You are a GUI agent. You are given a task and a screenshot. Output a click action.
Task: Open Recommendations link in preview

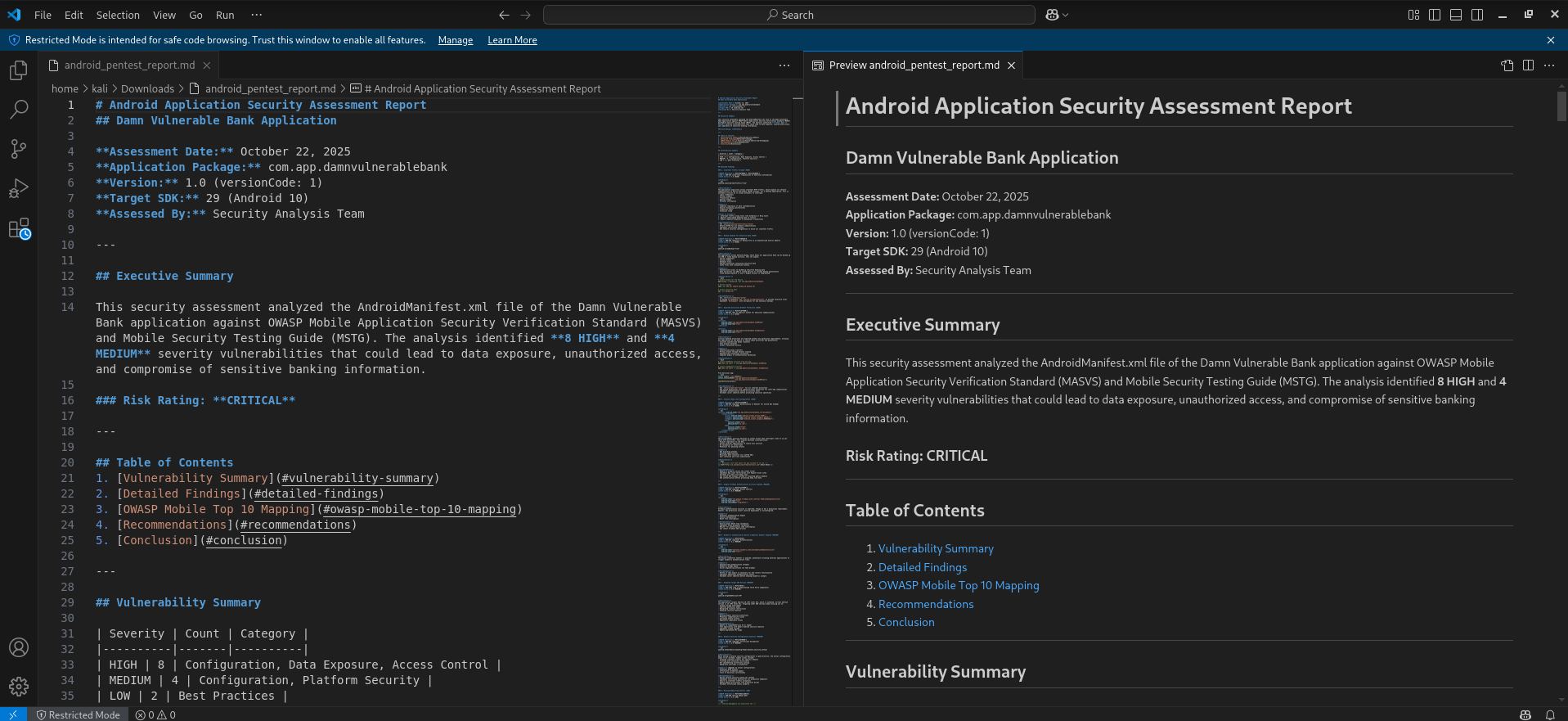pos(926,604)
